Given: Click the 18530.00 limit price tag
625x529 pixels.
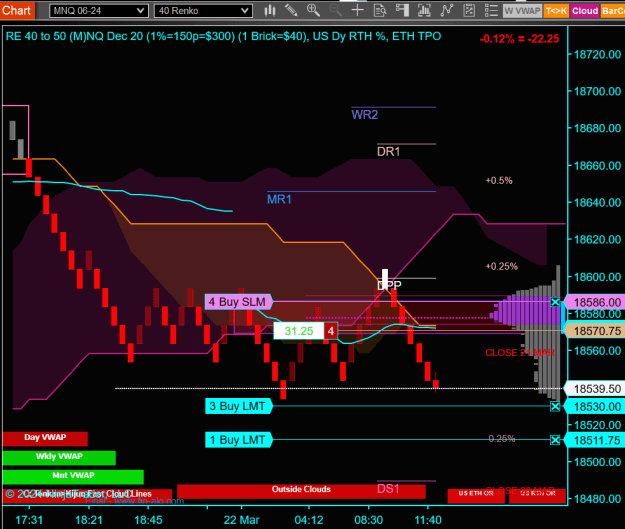Looking at the screenshot, I should click(594, 407).
